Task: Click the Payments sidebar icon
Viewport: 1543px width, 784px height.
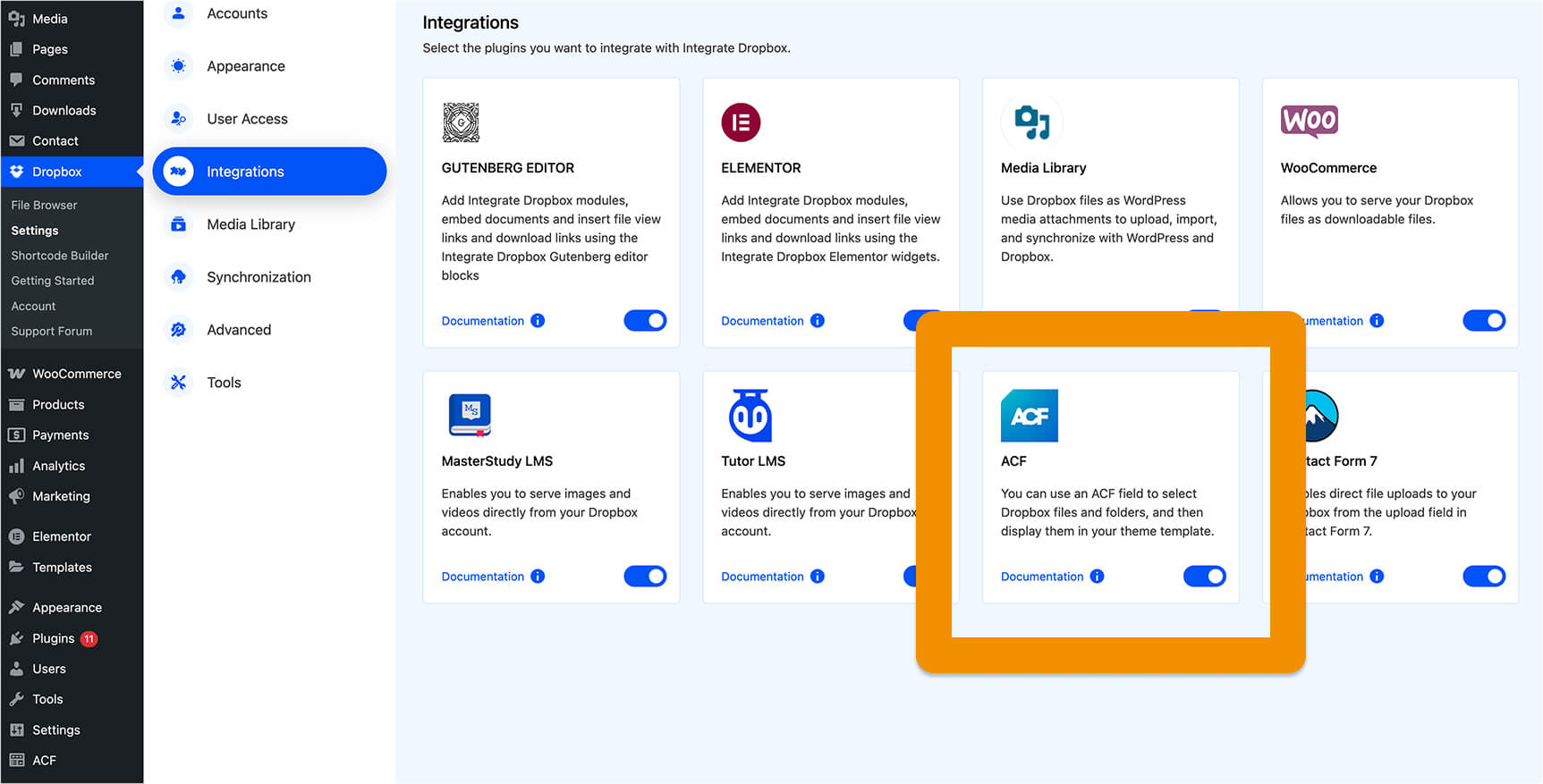Action: pyautogui.click(x=16, y=434)
